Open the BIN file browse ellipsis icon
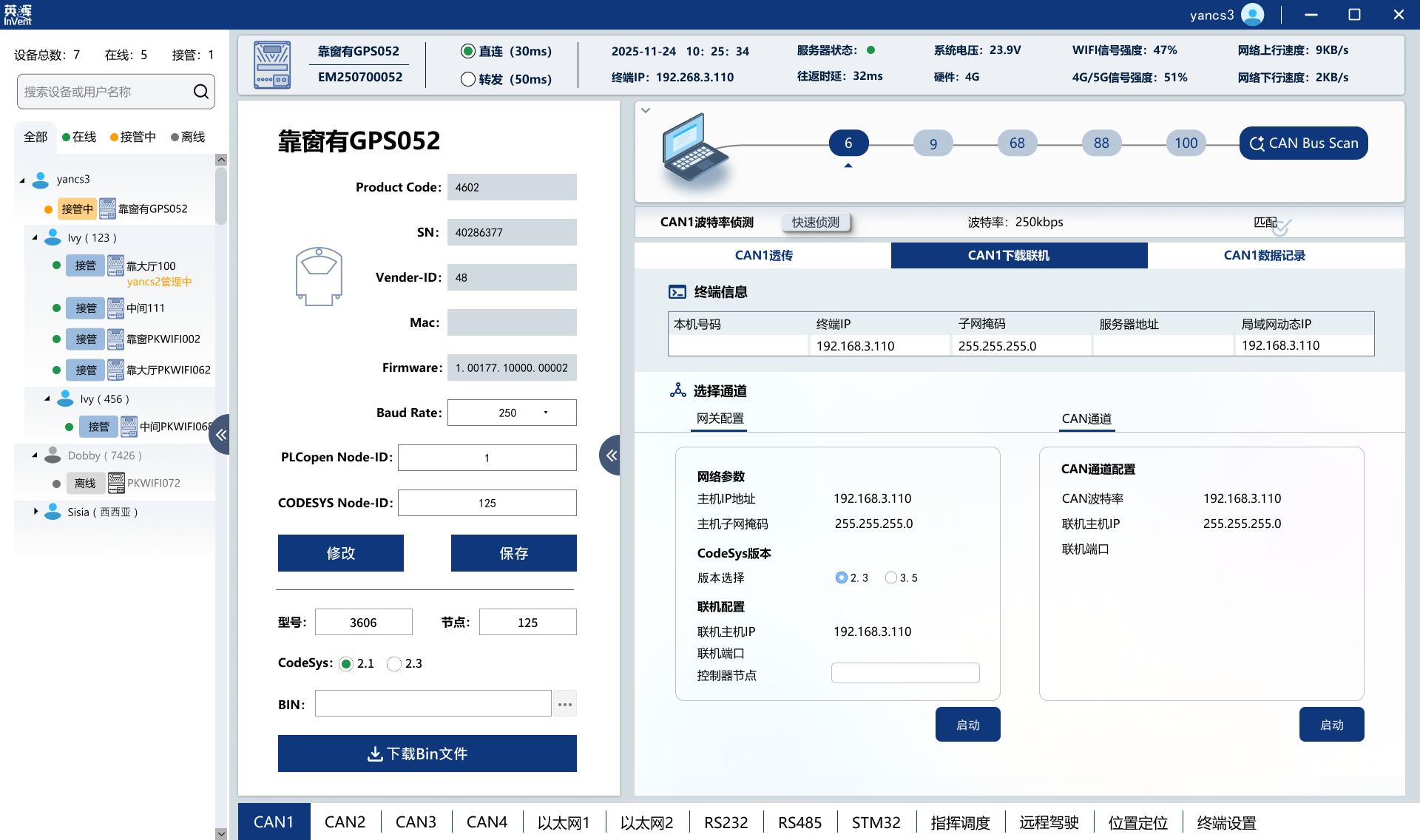Image resolution: width=1420 pixels, height=840 pixels. (565, 703)
